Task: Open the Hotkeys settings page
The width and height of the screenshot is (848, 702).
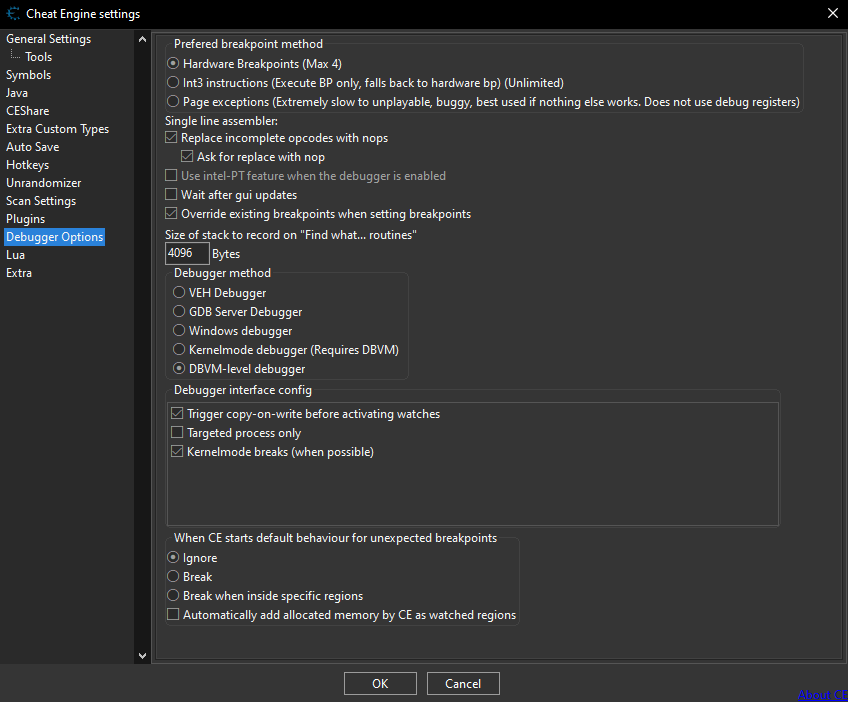Action: [27, 165]
